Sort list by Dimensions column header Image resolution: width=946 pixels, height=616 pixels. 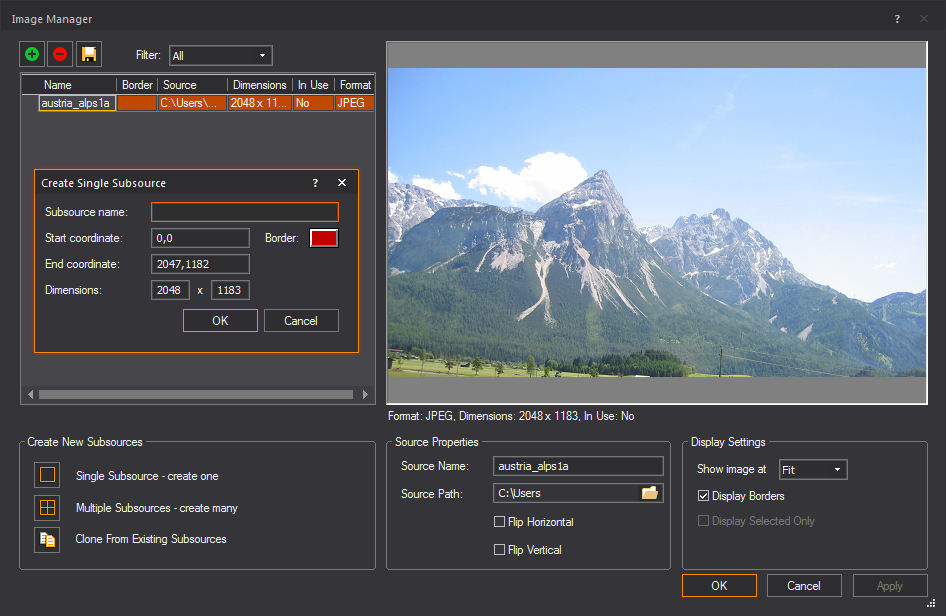(259, 85)
